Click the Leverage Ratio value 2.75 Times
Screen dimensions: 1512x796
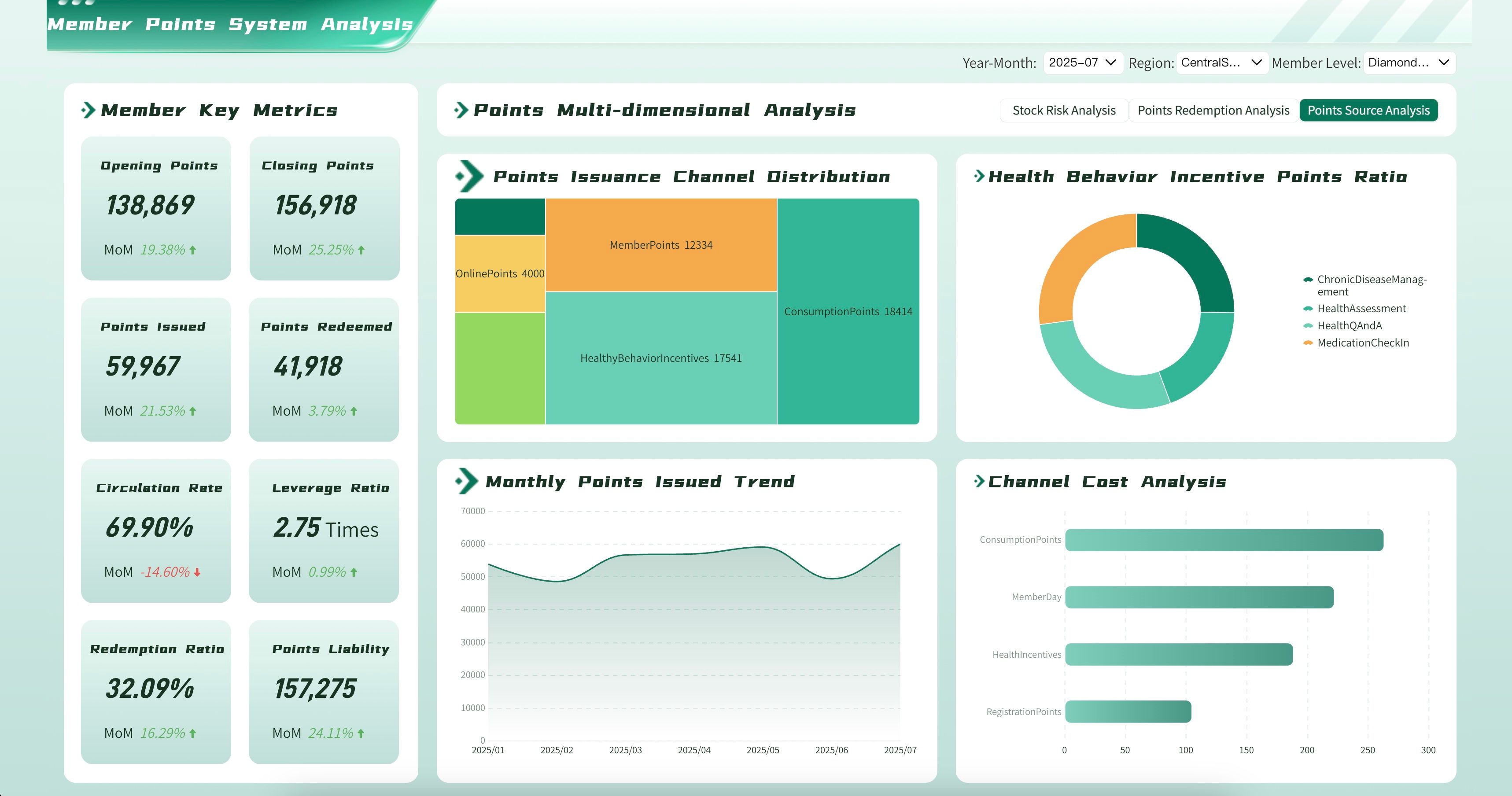(326, 527)
